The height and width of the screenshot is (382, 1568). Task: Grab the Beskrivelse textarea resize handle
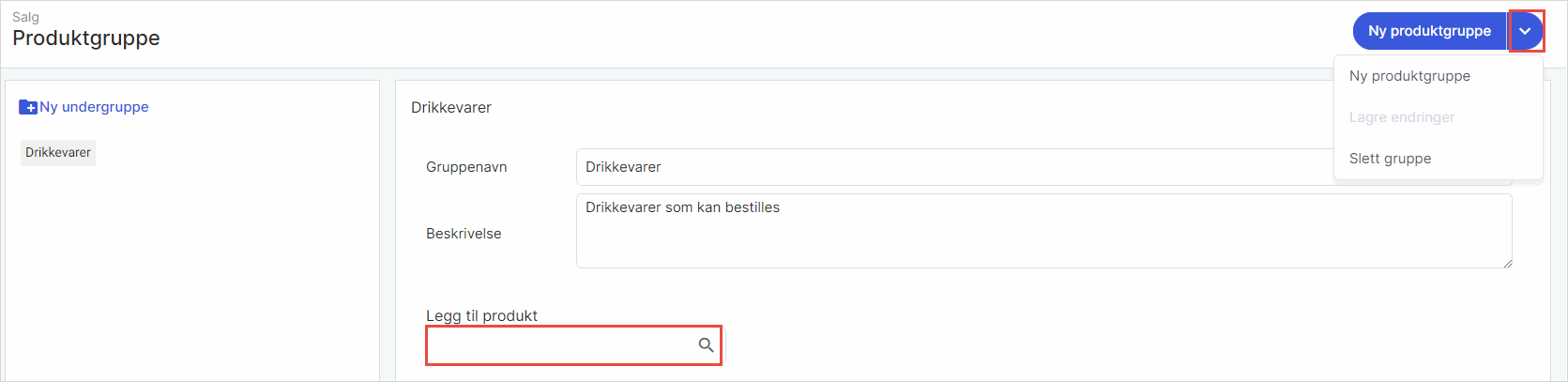pyautogui.click(x=1507, y=264)
